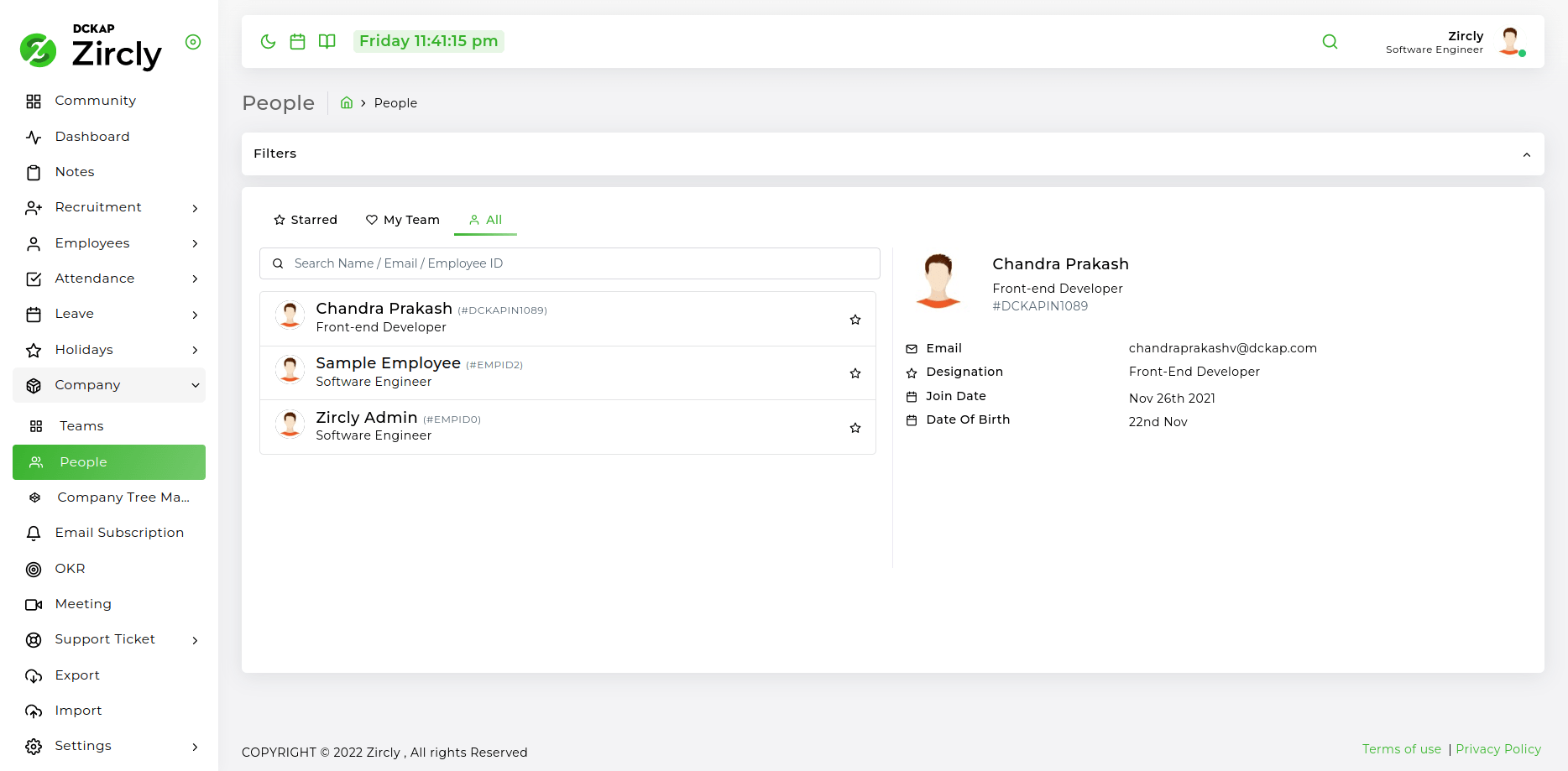The image size is (1568, 771).
Task: Star Chandra Prakash in the list
Action: coord(855,320)
